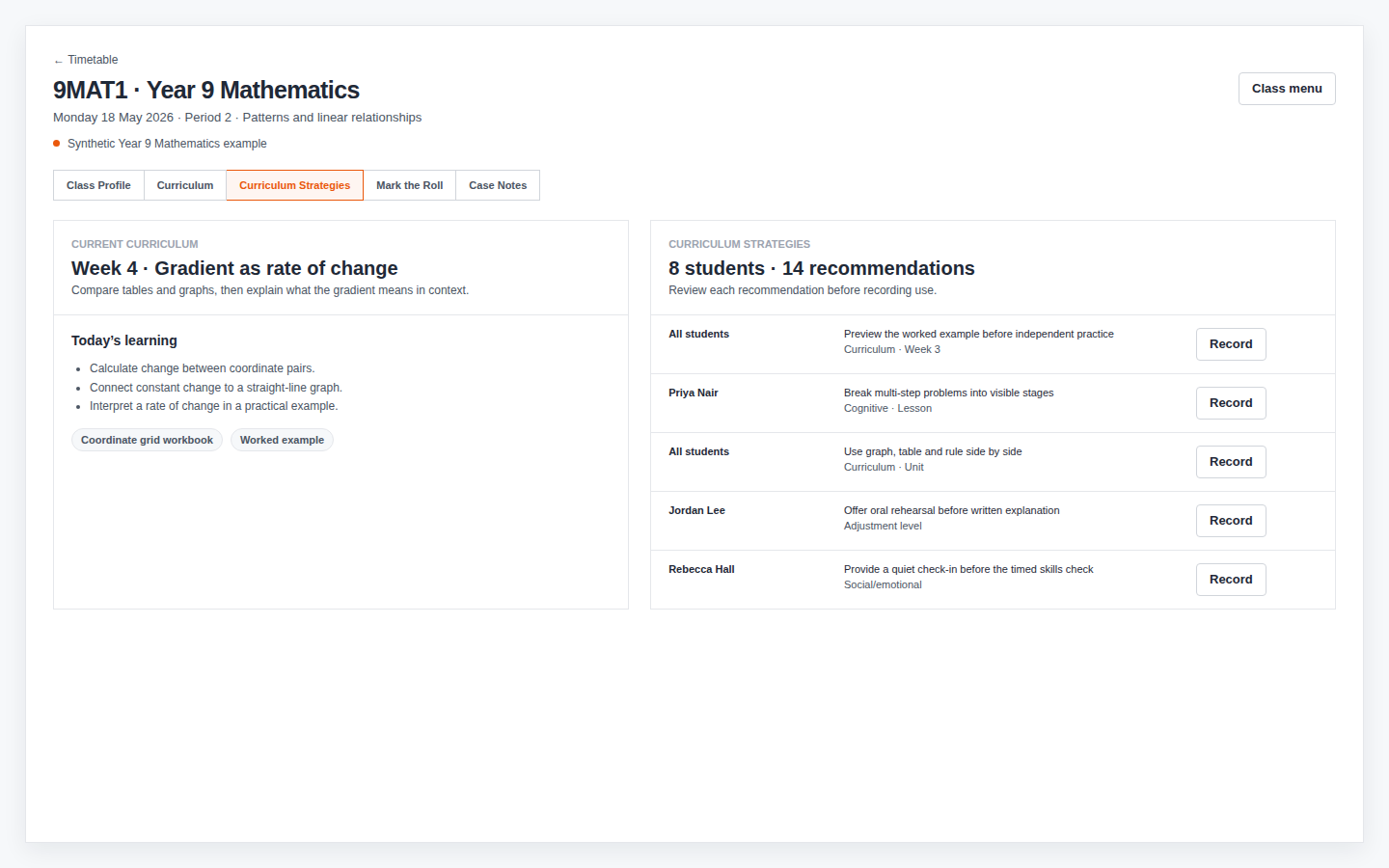Record the graph, table and rule recommendation
The height and width of the screenshot is (868, 1389).
click(1231, 462)
